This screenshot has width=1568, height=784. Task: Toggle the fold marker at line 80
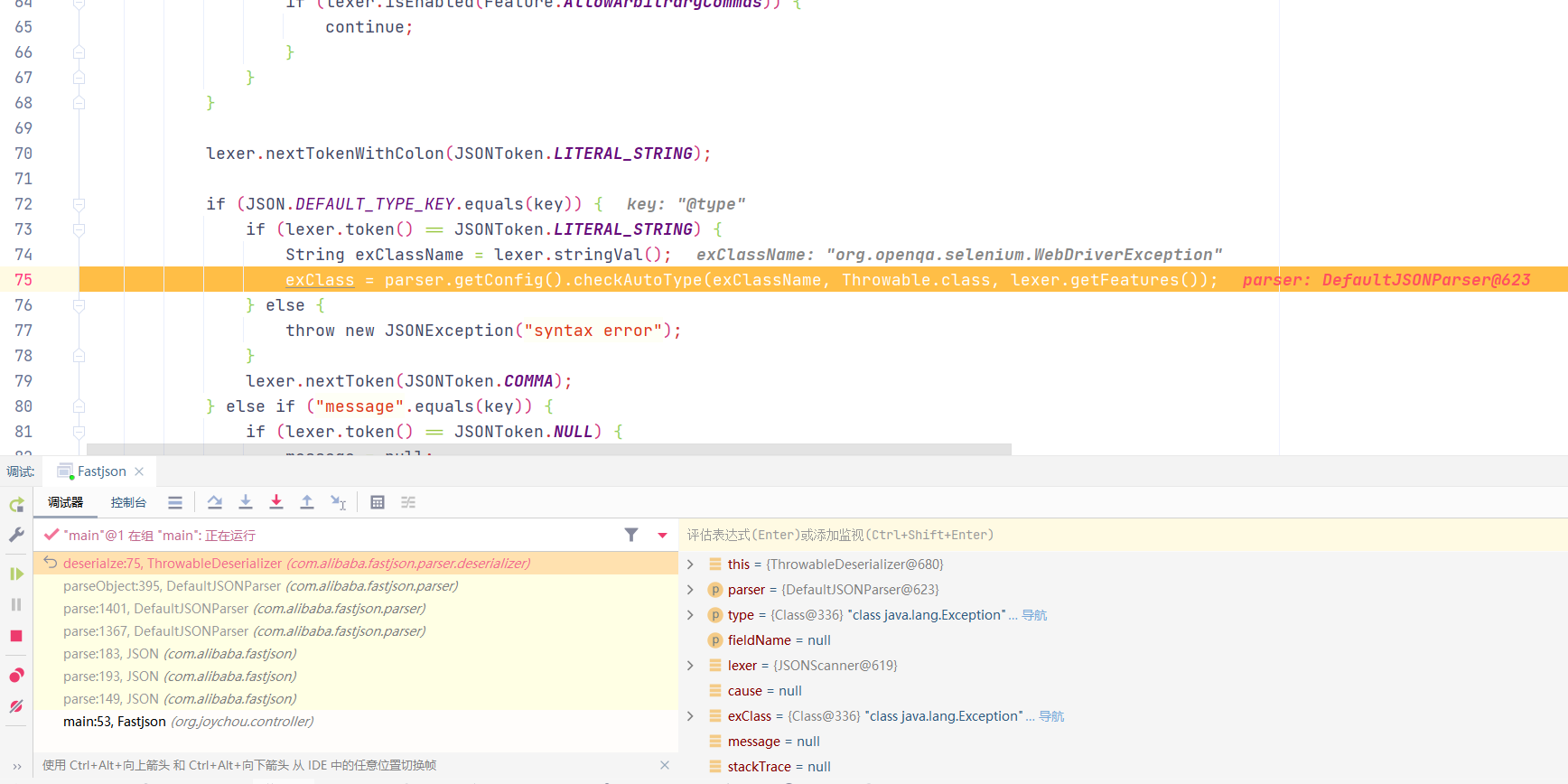tap(79, 406)
